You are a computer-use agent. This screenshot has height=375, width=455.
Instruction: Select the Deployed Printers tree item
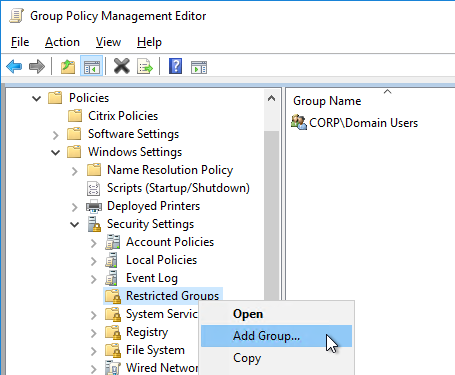(153, 206)
